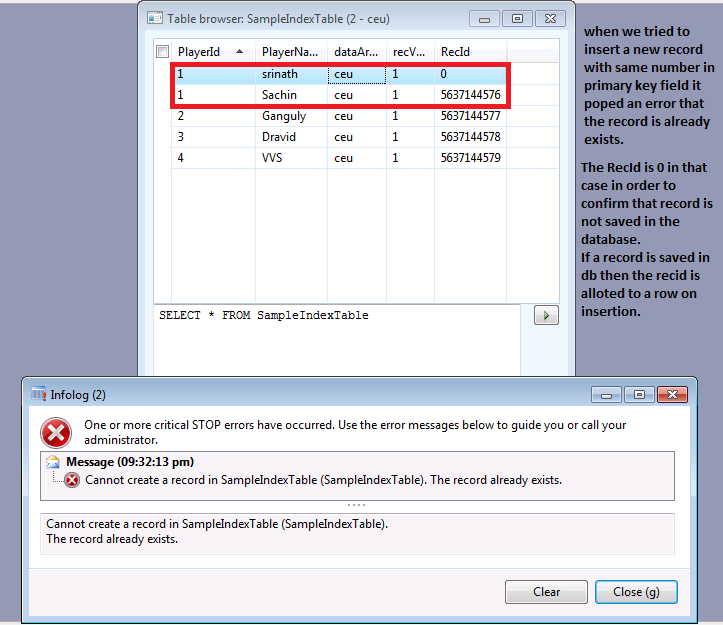This screenshot has width=723, height=625.
Task: Sort by the PlayerId column header
Action: click(213, 52)
